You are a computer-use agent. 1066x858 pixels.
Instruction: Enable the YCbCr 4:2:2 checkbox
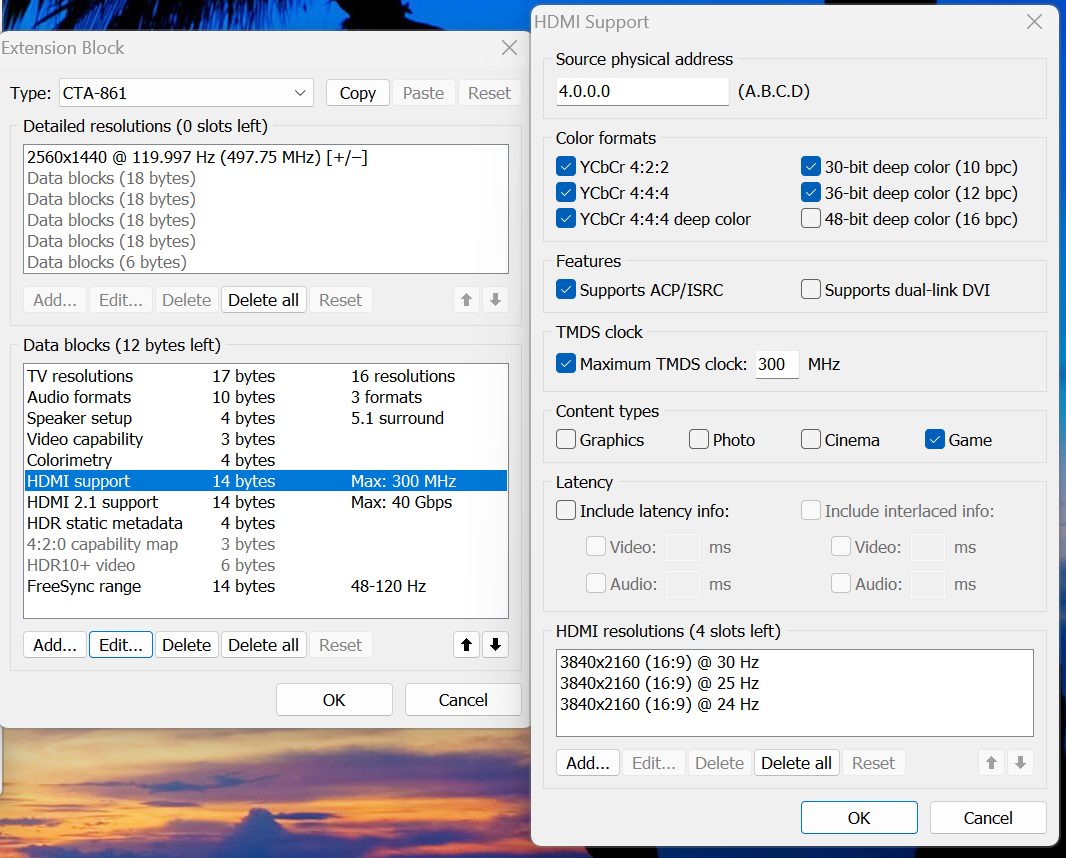[566, 167]
